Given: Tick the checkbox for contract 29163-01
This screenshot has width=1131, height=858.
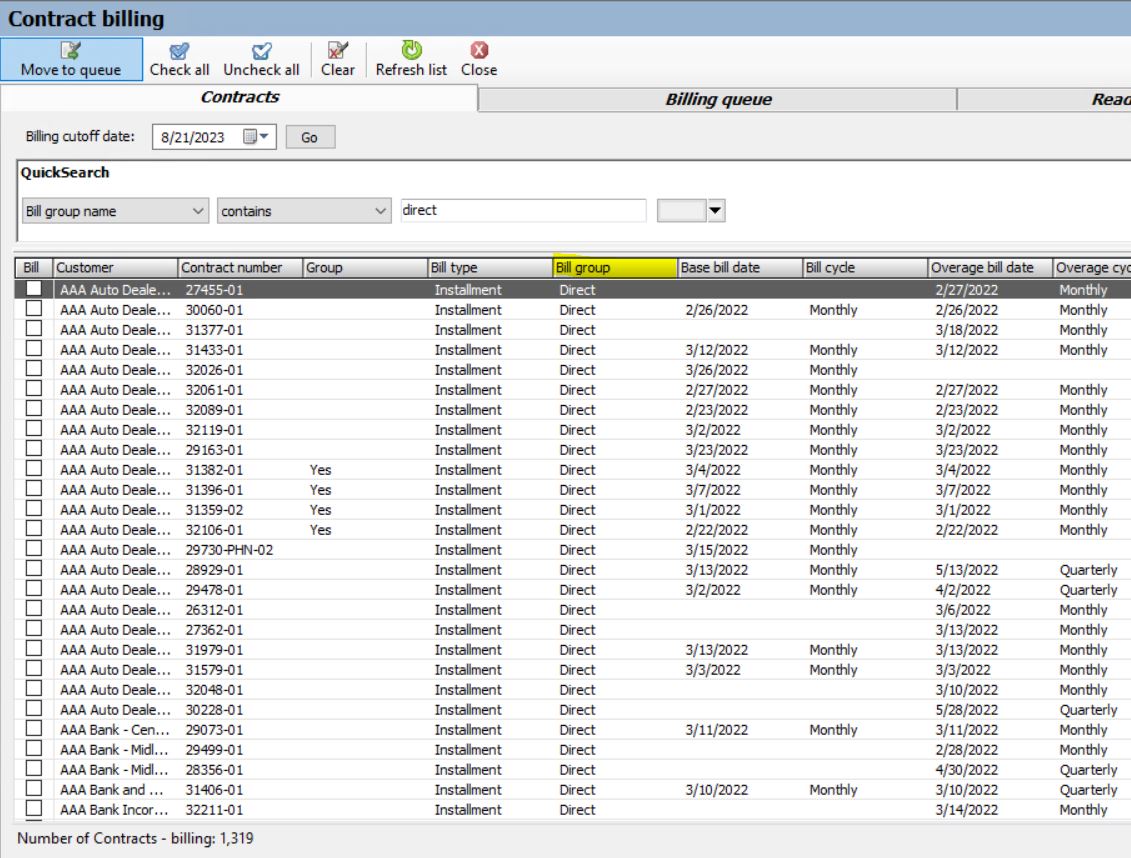Looking at the screenshot, I should 33,448.
